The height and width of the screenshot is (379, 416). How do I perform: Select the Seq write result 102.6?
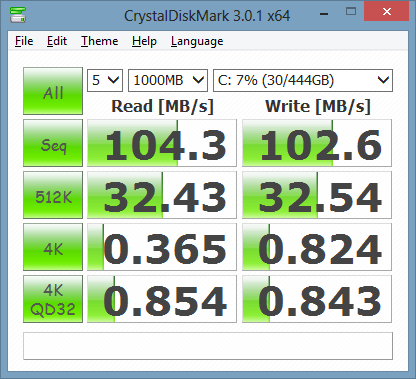tap(317, 143)
